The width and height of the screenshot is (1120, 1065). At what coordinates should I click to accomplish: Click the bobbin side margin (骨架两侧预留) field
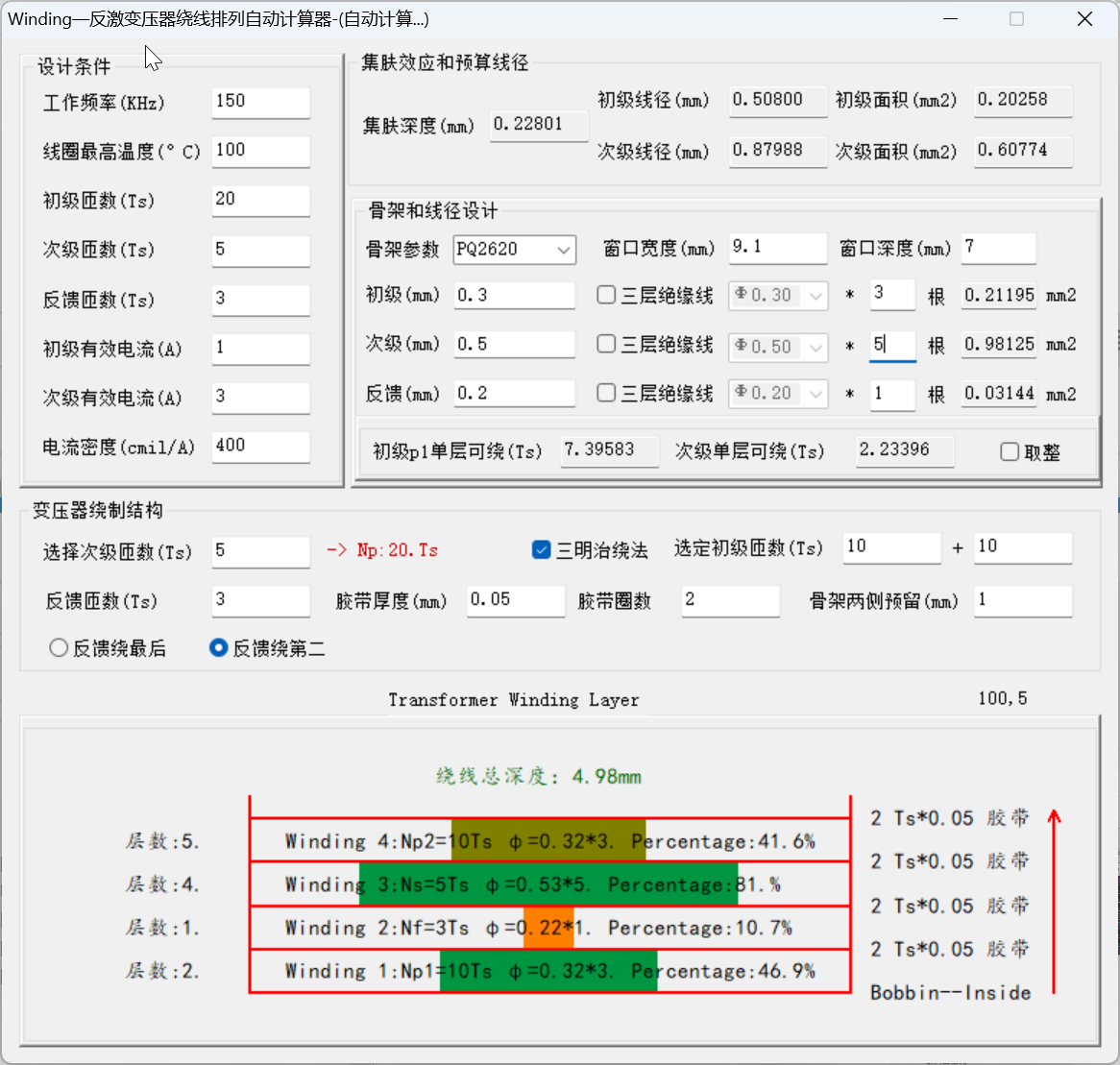tap(1022, 600)
